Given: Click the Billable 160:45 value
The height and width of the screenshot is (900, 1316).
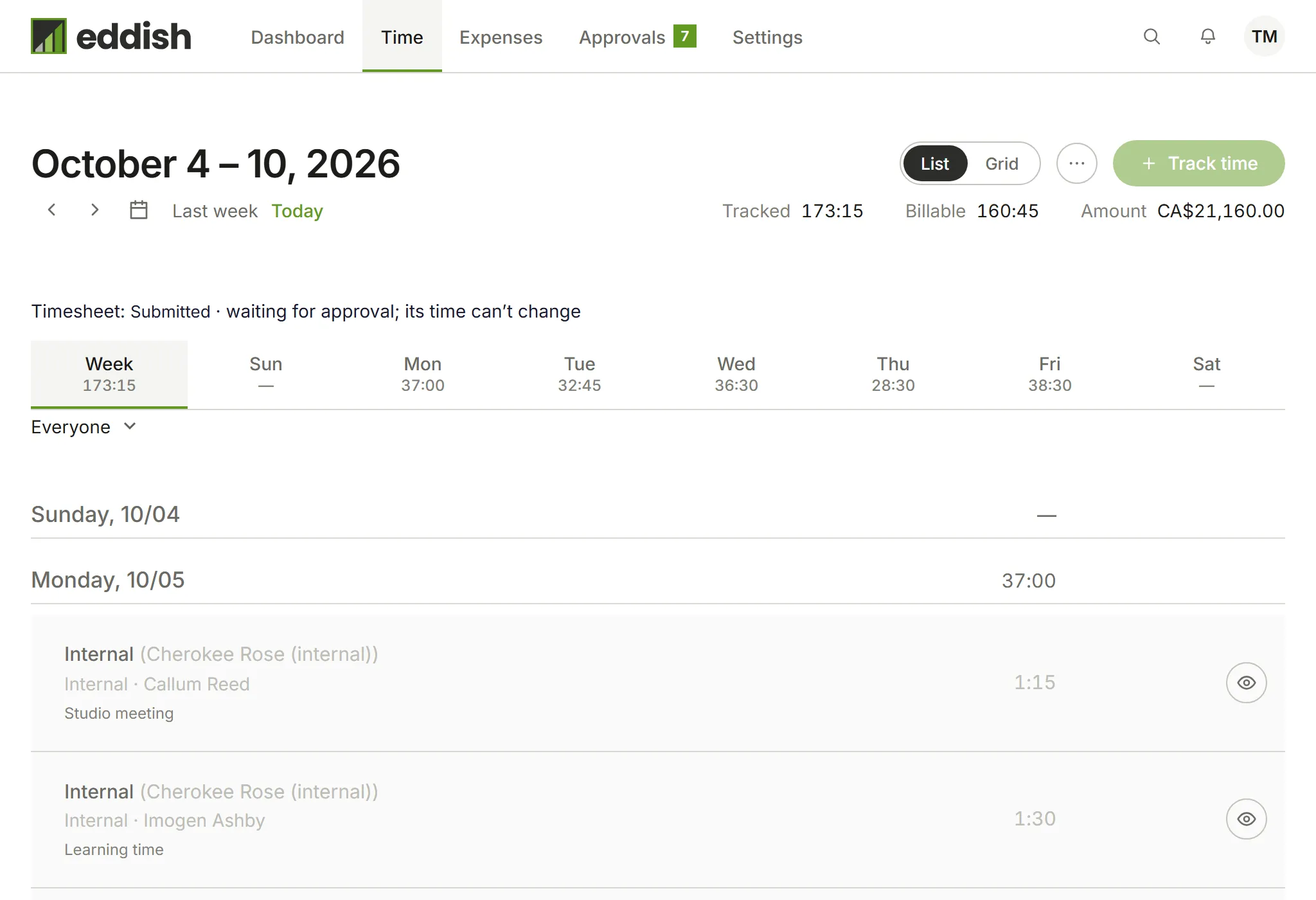Looking at the screenshot, I should (x=1008, y=211).
